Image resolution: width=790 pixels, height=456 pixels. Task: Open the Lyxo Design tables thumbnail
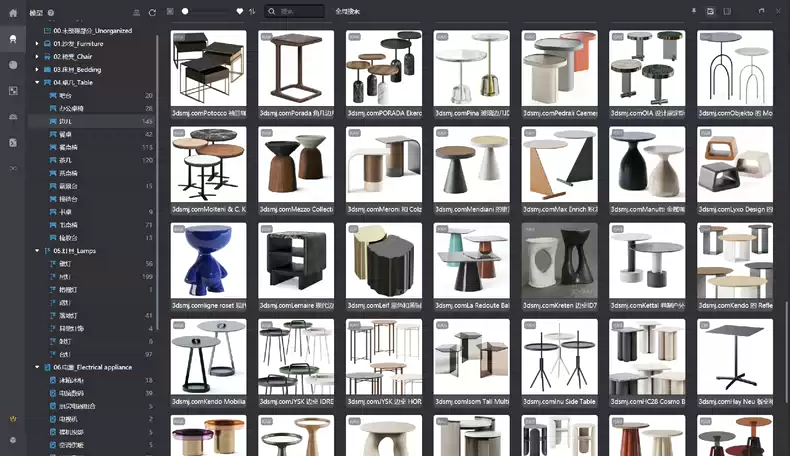(735, 164)
